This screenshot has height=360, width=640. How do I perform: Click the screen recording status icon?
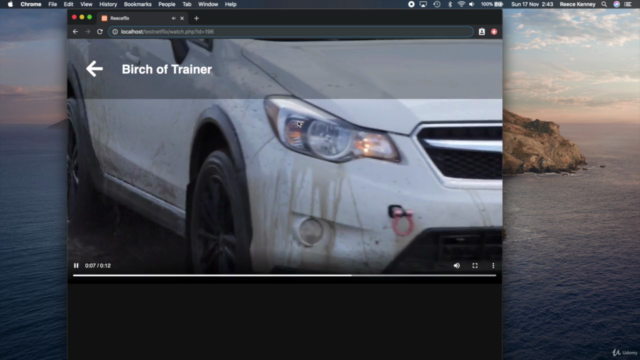411,4
